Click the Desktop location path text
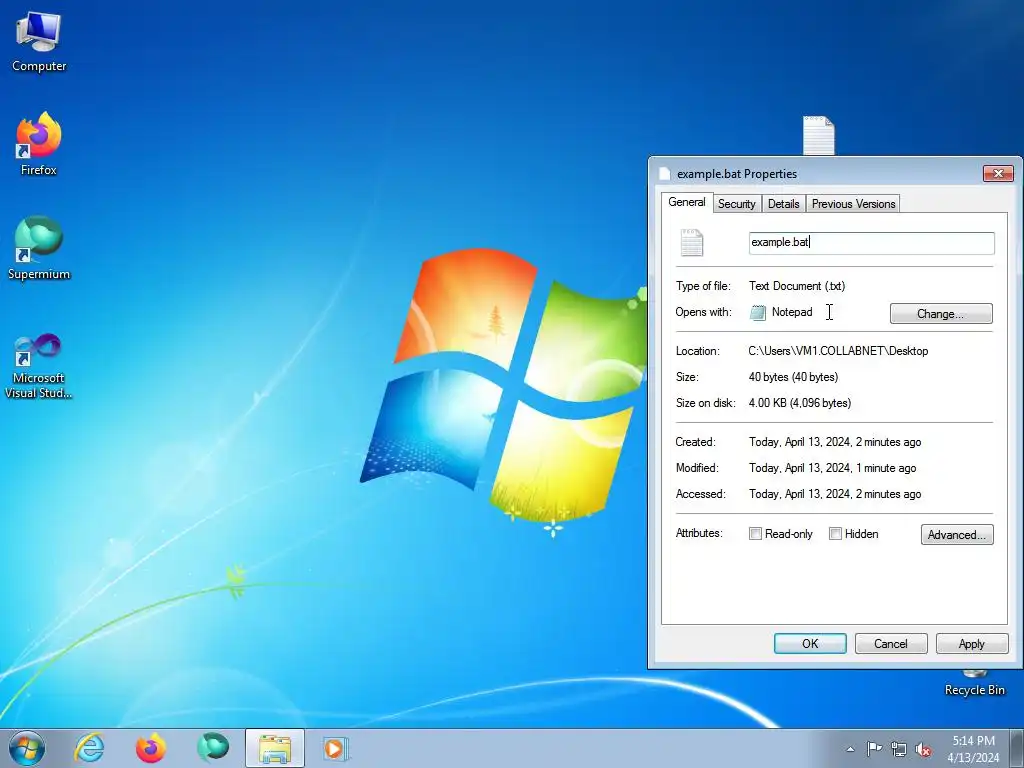Image resolution: width=1024 pixels, height=768 pixels. 839,351
